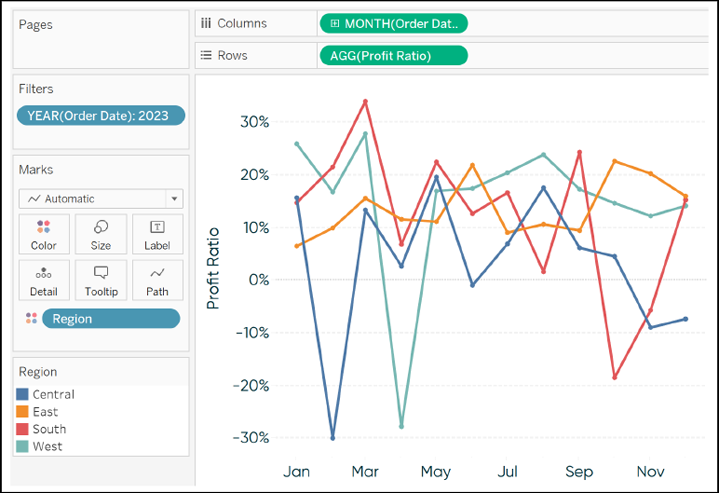Click the 30% axis tick label
Screen dimensions: 719x493
254,122
